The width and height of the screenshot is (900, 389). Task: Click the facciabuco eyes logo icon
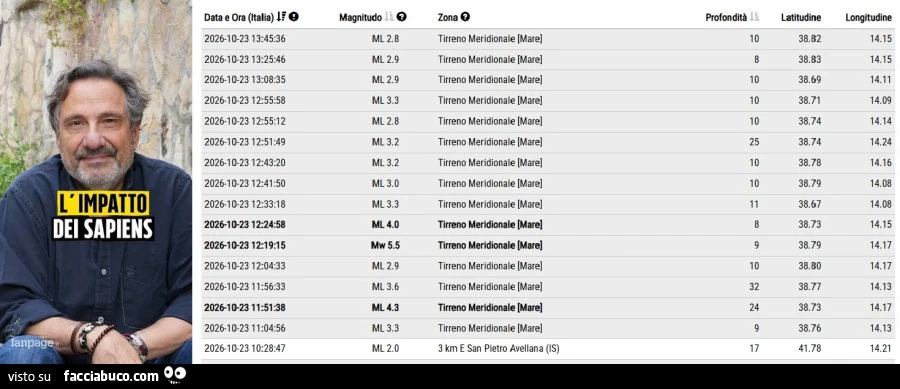pos(174,375)
